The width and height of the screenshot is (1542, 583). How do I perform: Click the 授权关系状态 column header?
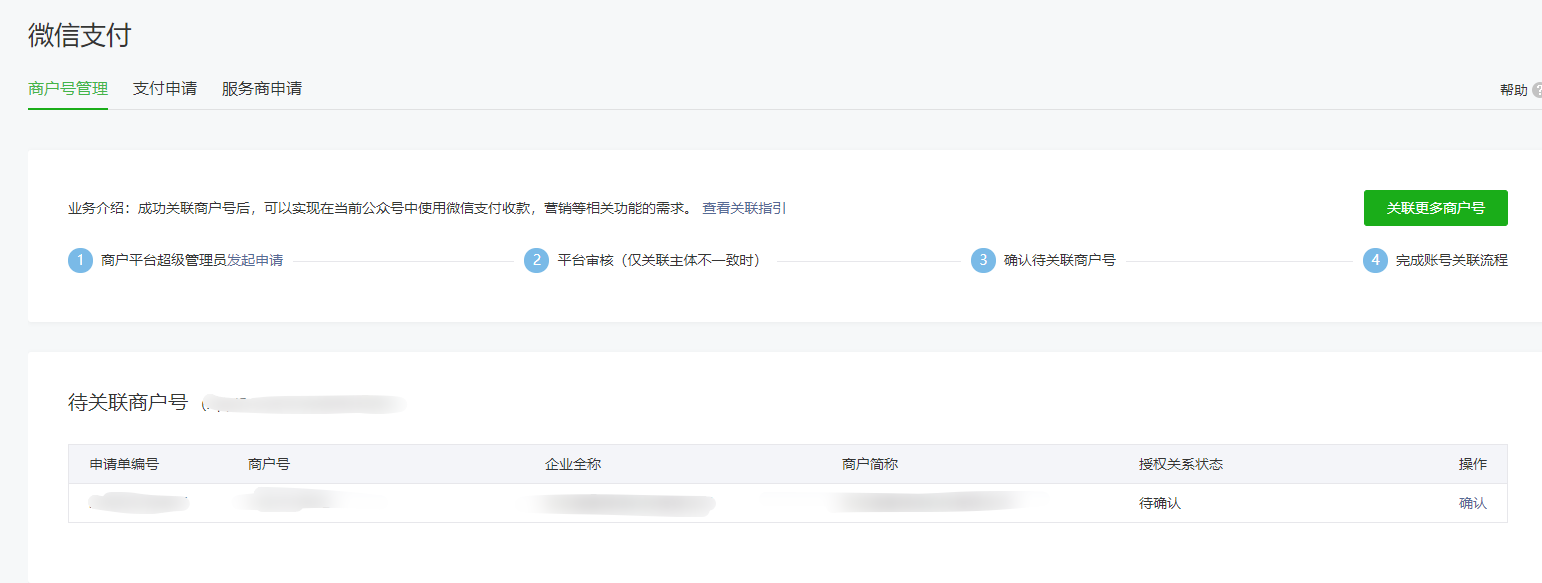(x=1181, y=465)
